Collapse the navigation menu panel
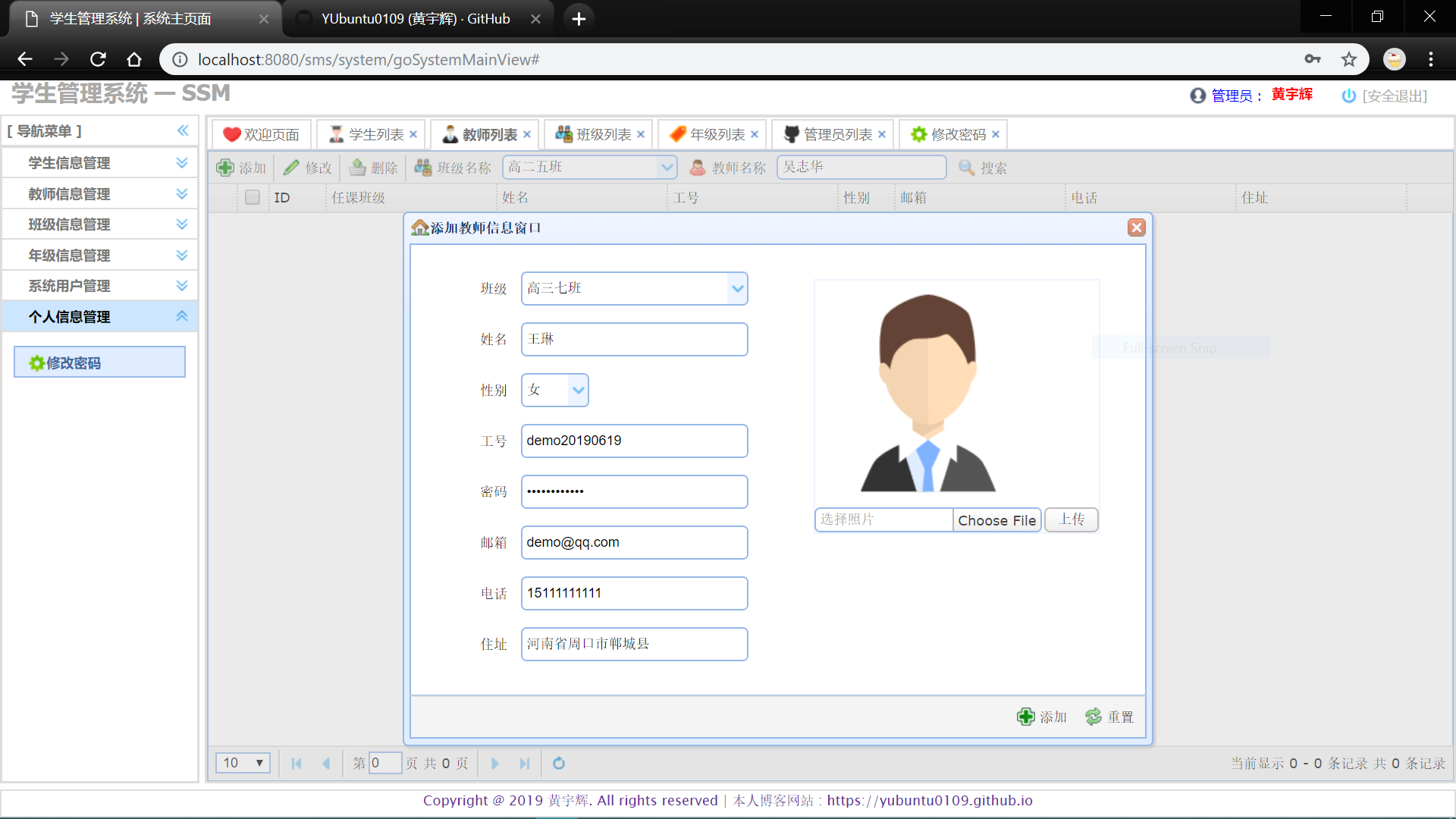 183,130
